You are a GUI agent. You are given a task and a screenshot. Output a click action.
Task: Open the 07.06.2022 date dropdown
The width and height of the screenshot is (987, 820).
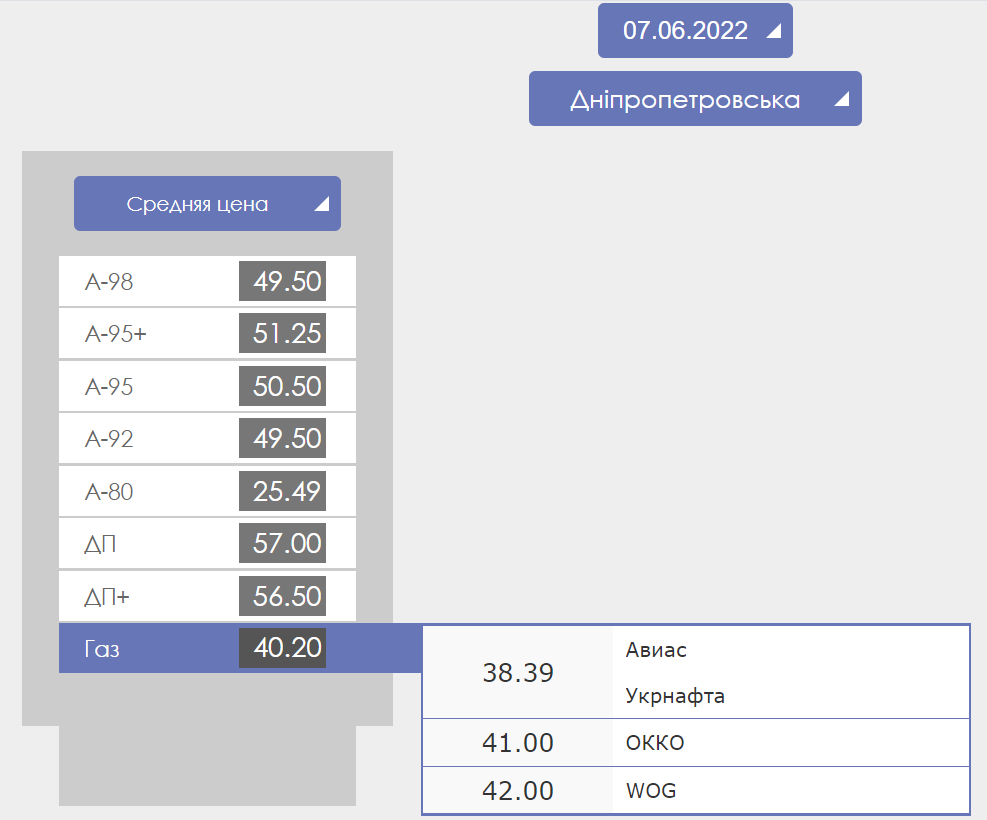coord(685,31)
